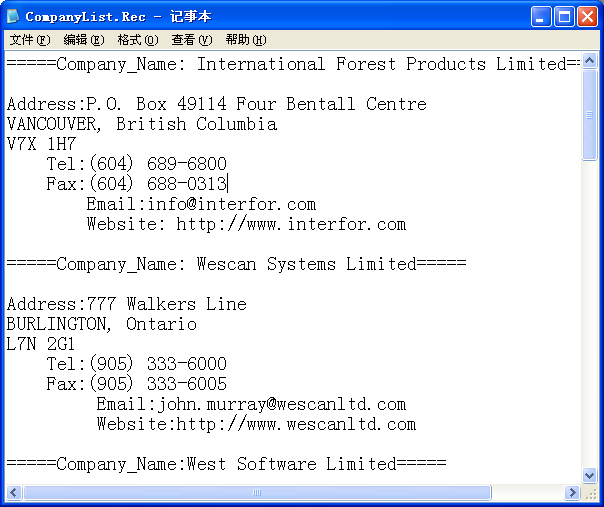604x507 pixels.
Task: Place cursor in the john.murray@wescanltd.com email text
Action: coord(280,404)
